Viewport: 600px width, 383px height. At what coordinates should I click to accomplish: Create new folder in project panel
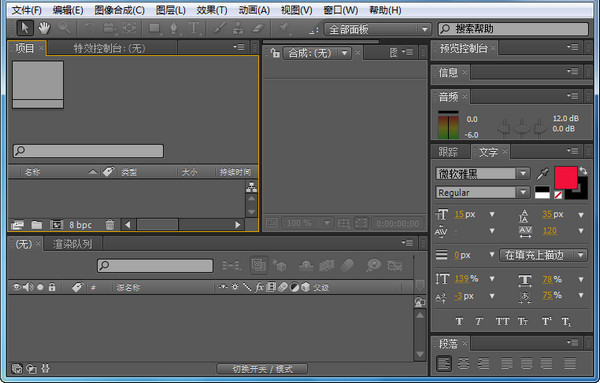point(37,225)
